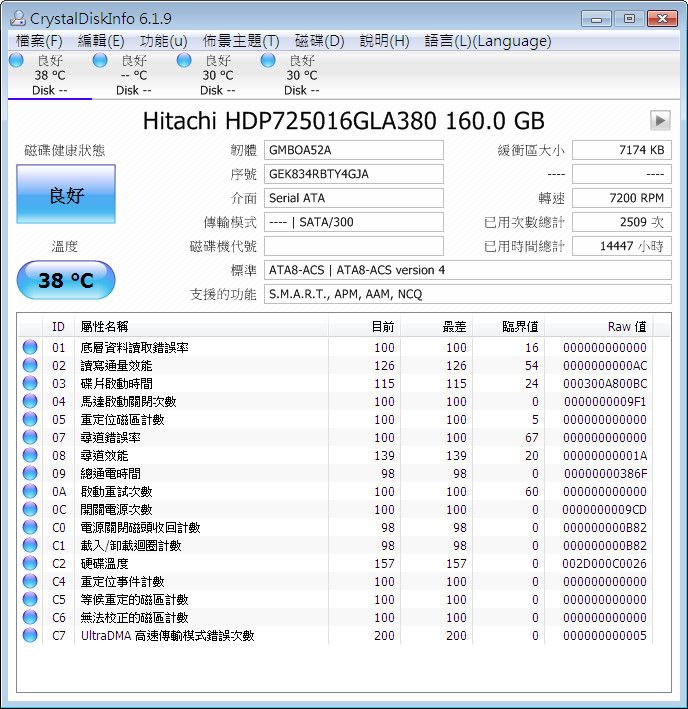Click the 屬性名稱 column header
Screen dimensions: 688x709
[201, 326]
